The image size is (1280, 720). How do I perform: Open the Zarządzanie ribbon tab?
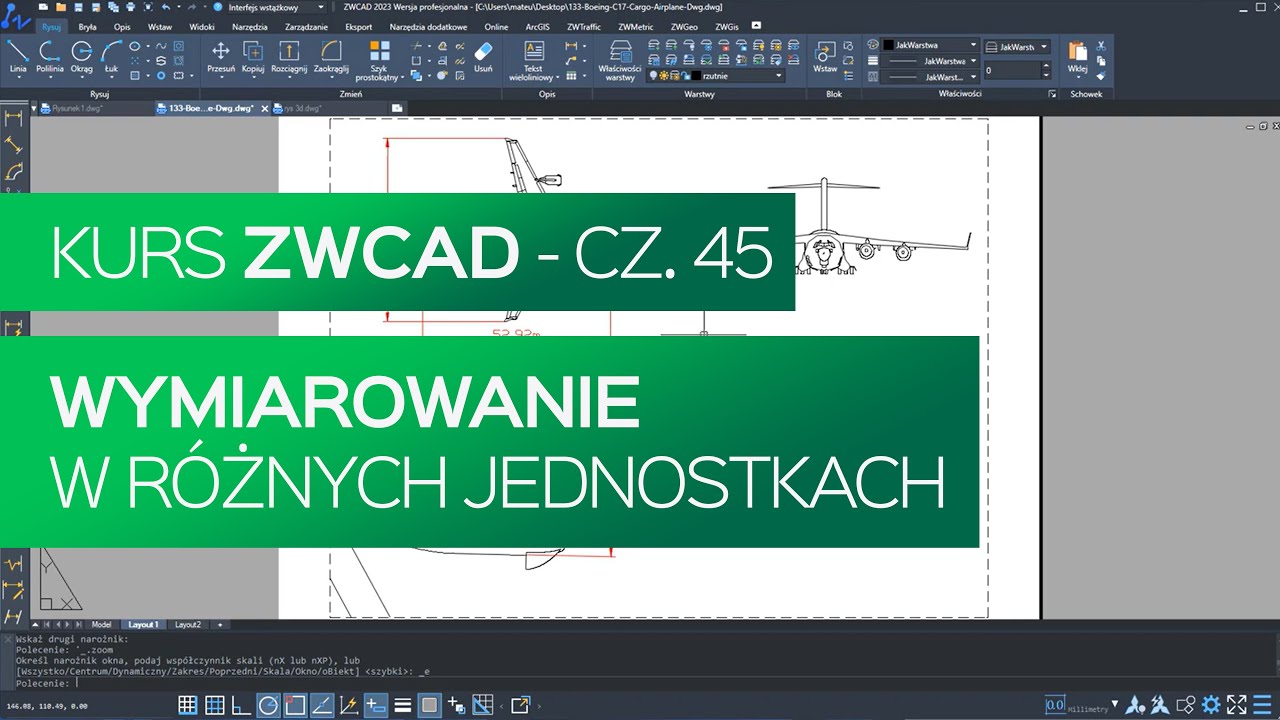[308, 27]
